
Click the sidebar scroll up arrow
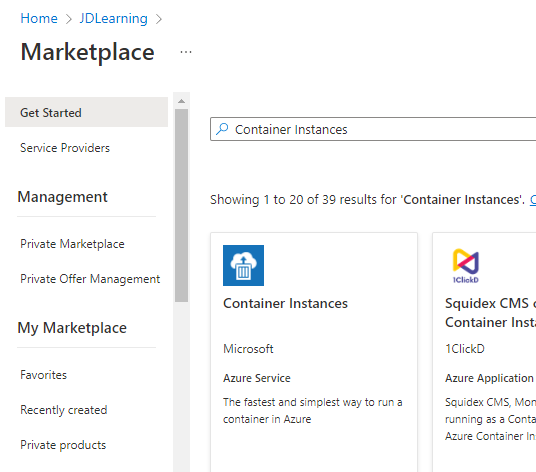tap(182, 101)
